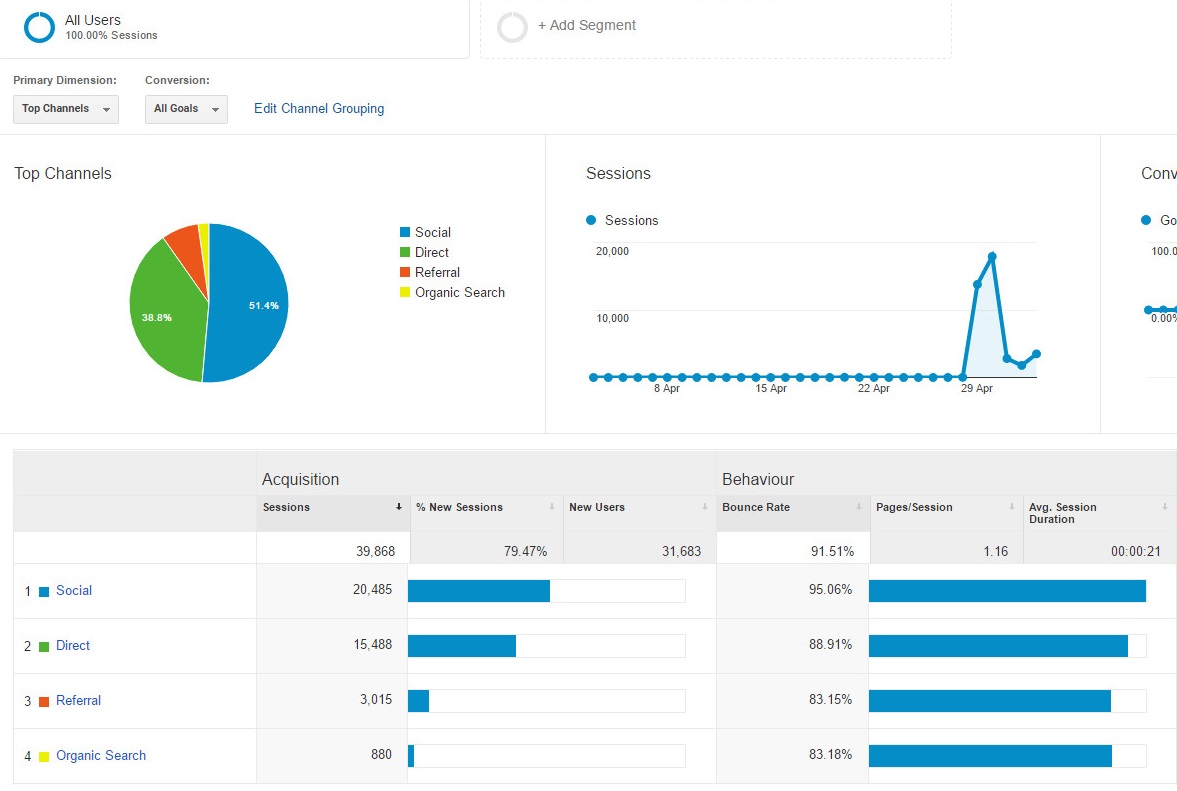Click the total sessions 39,868 value
Screen dimensions: 1177x791
pyautogui.click(x=375, y=552)
